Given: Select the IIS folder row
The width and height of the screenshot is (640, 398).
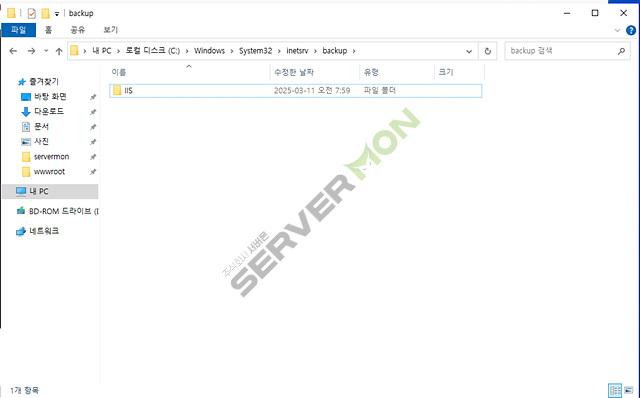Looking at the screenshot, I should tap(296, 91).
